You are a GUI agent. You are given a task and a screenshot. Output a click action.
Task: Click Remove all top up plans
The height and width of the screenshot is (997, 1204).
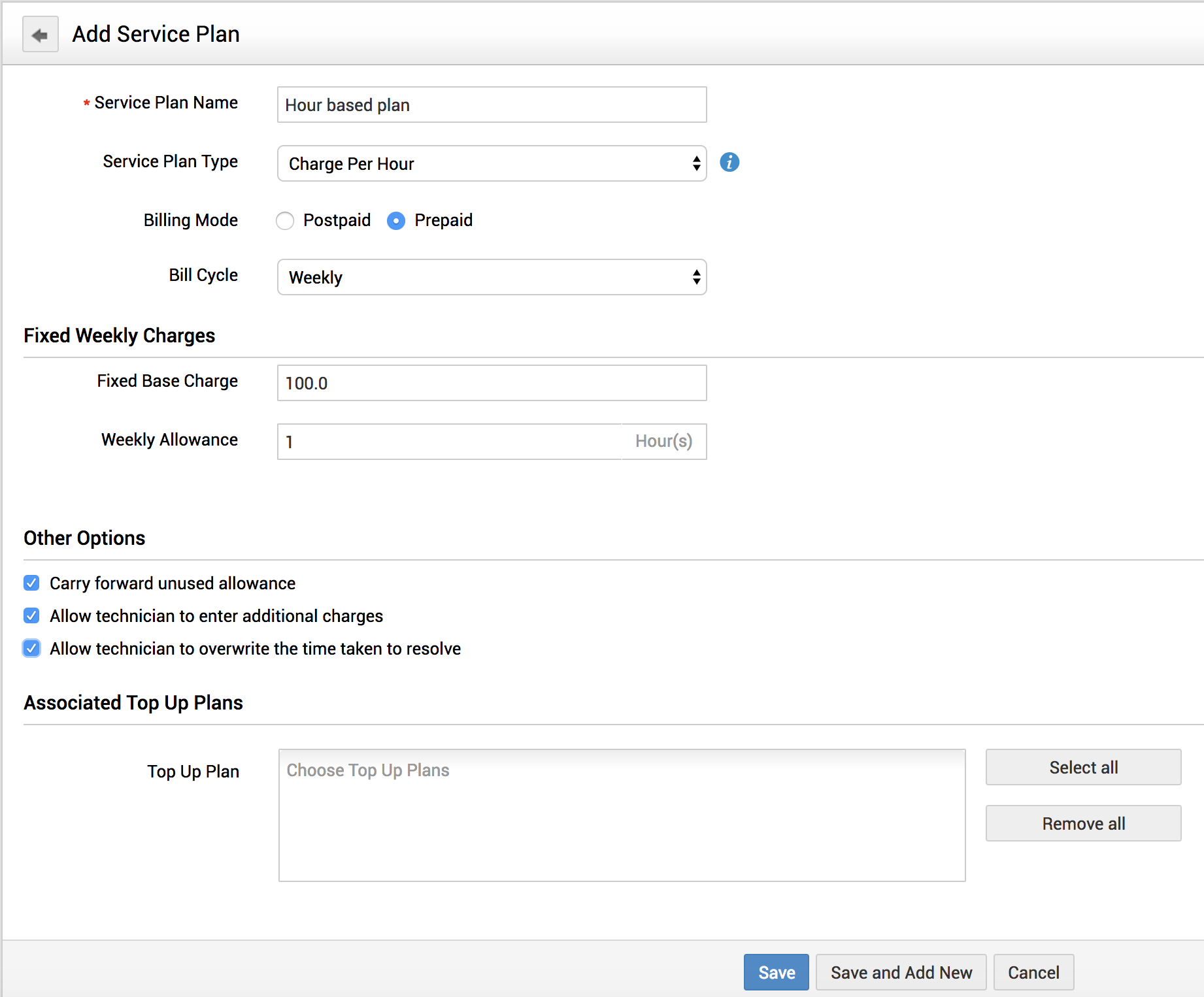1083,823
